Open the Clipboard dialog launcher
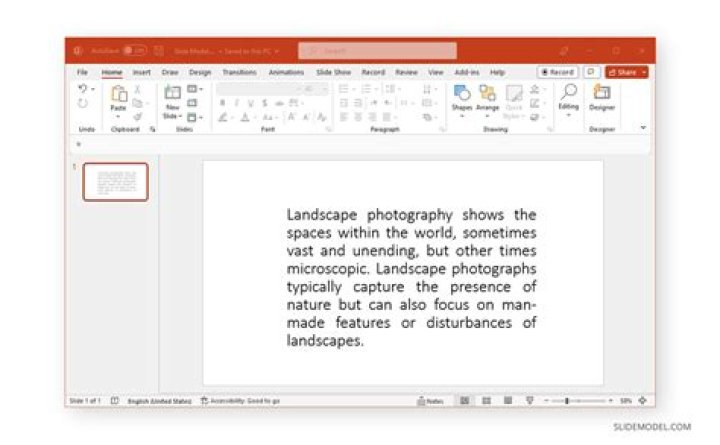 pos(152,130)
